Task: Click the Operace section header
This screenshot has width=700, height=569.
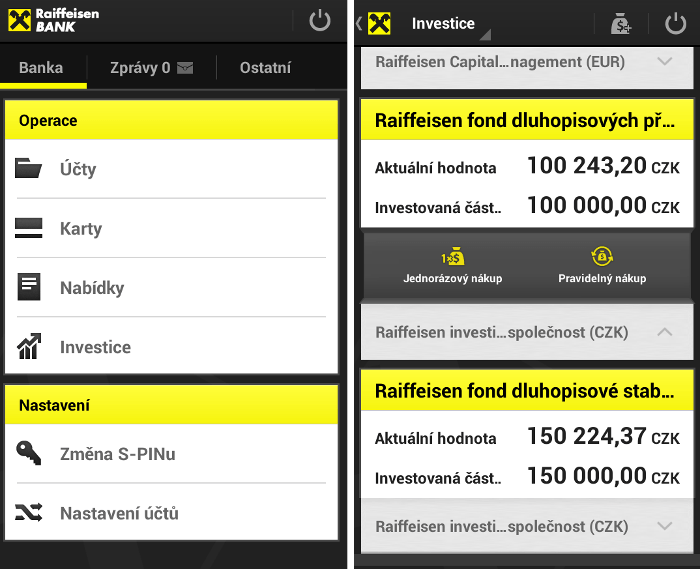Action: pyautogui.click(x=171, y=120)
